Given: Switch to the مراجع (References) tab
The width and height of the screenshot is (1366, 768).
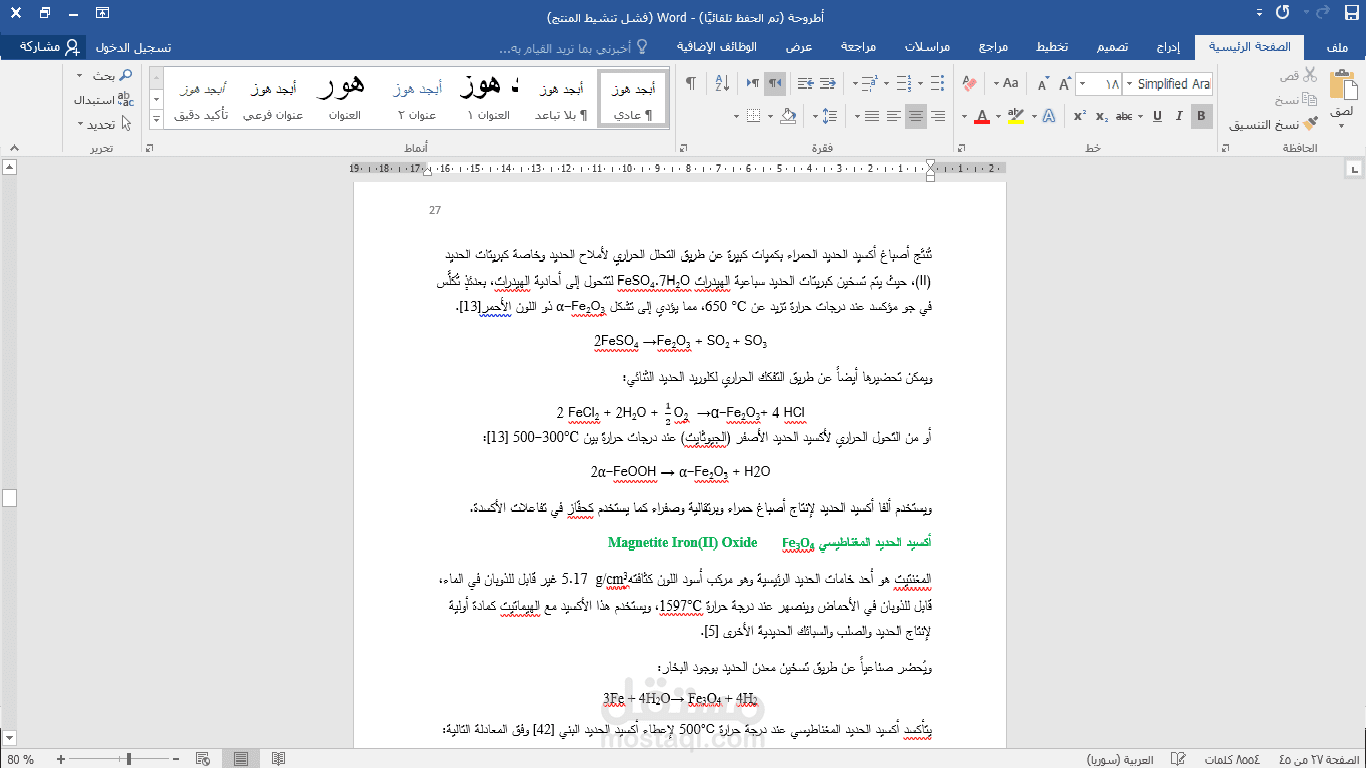Looking at the screenshot, I should pos(992,47).
